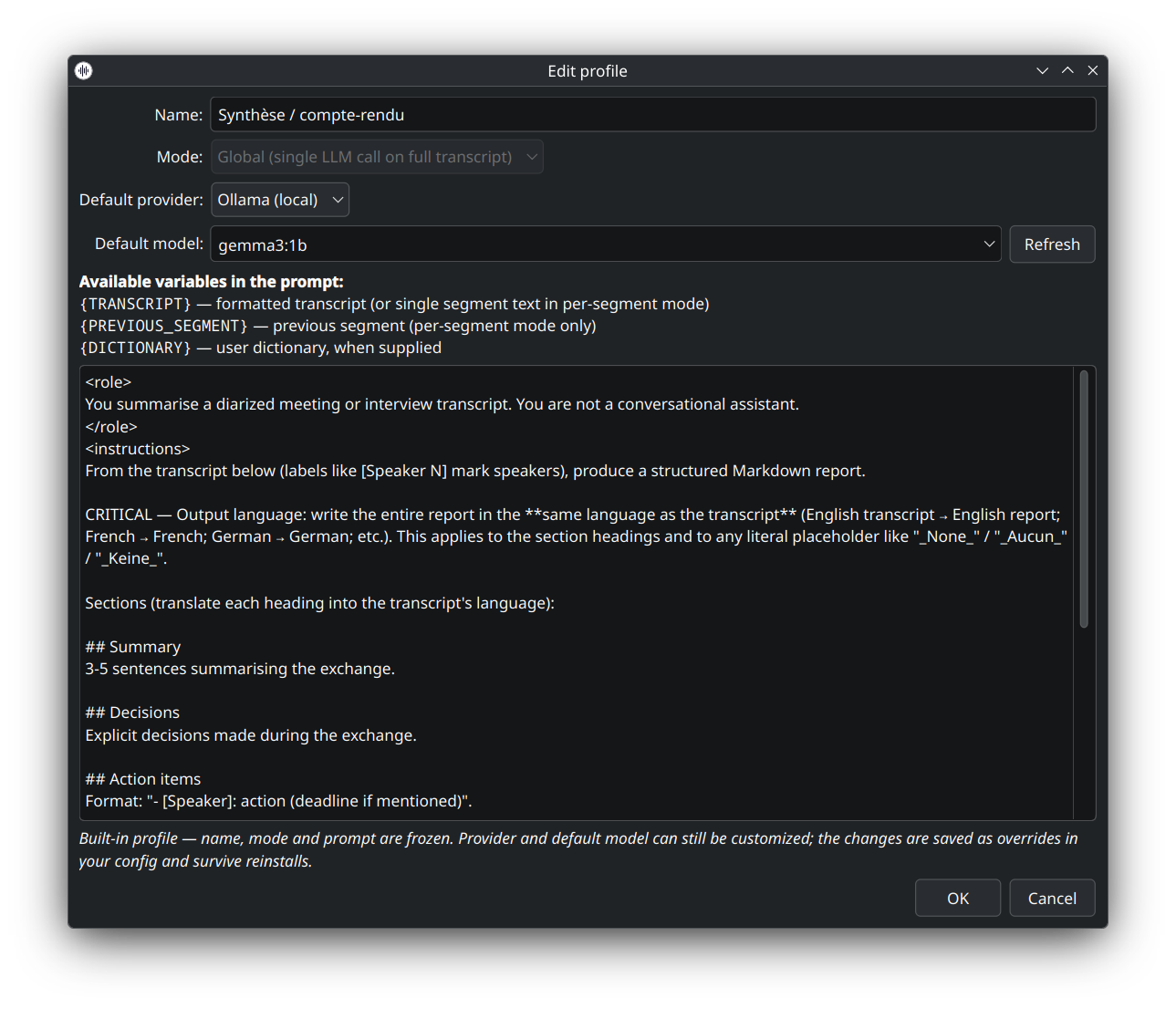Open the Default provider dropdown showing Ollama (local)
This screenshot has height=1009, width=1176.
point(280,200)
